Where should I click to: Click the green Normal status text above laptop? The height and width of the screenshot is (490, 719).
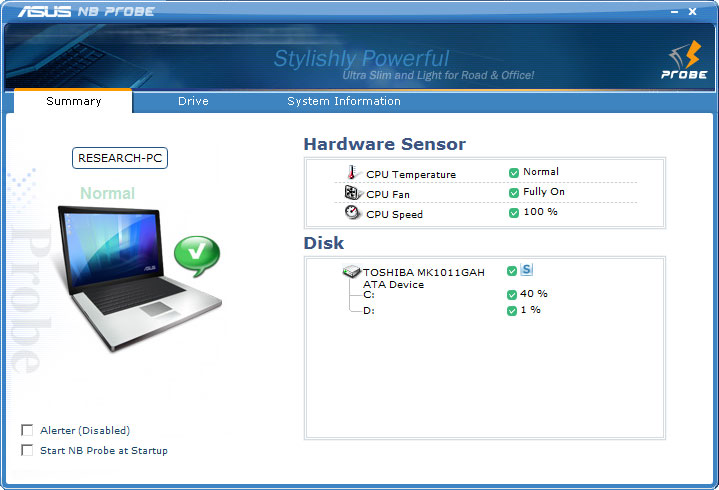[x=108, y=193]
